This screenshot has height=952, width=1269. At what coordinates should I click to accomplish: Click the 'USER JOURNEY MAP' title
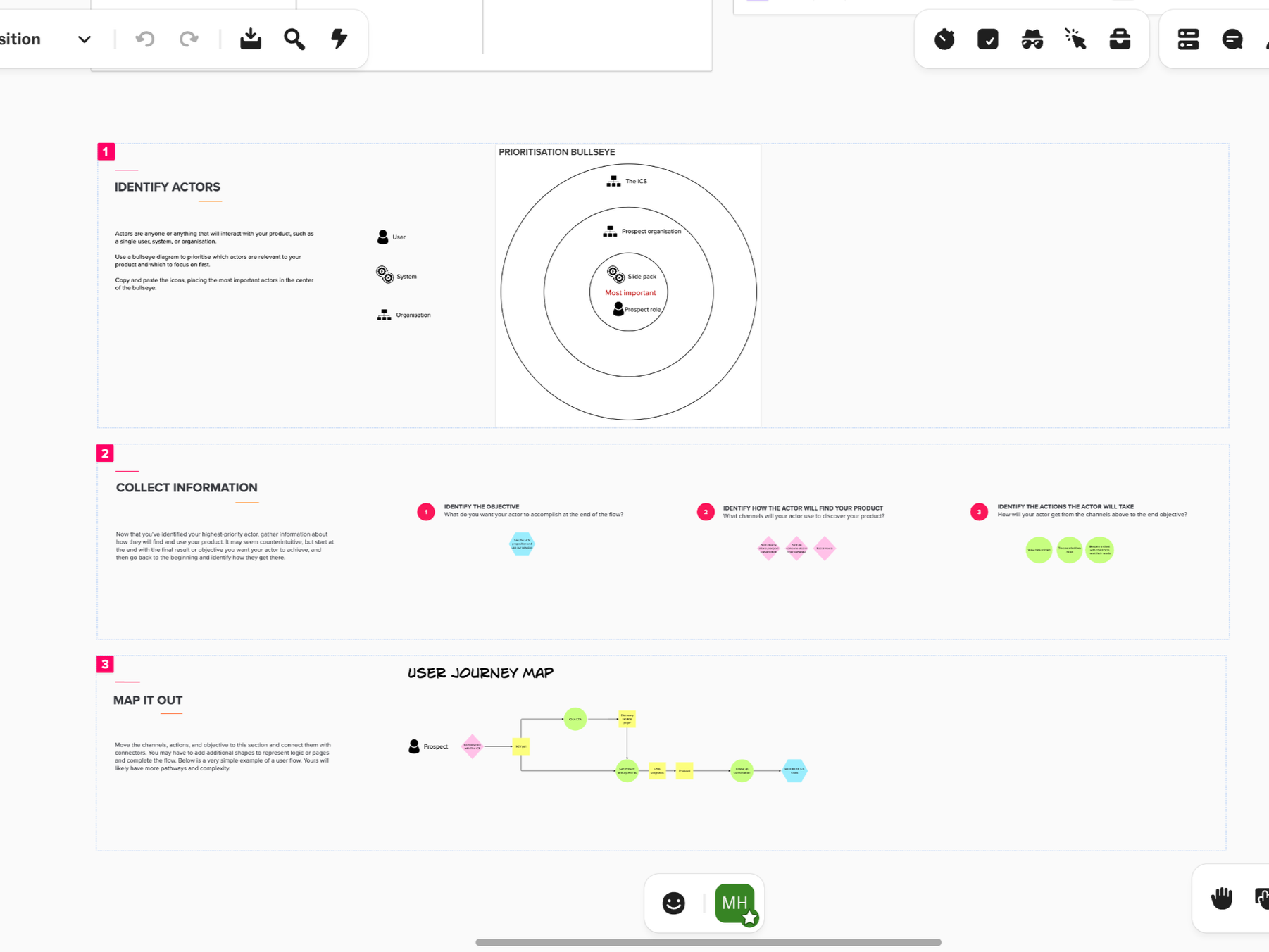(x=481, y=673)
